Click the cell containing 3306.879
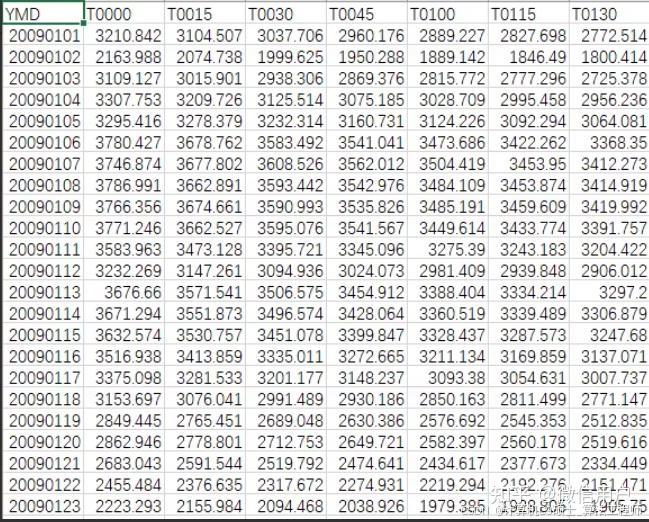 [609, 313]
